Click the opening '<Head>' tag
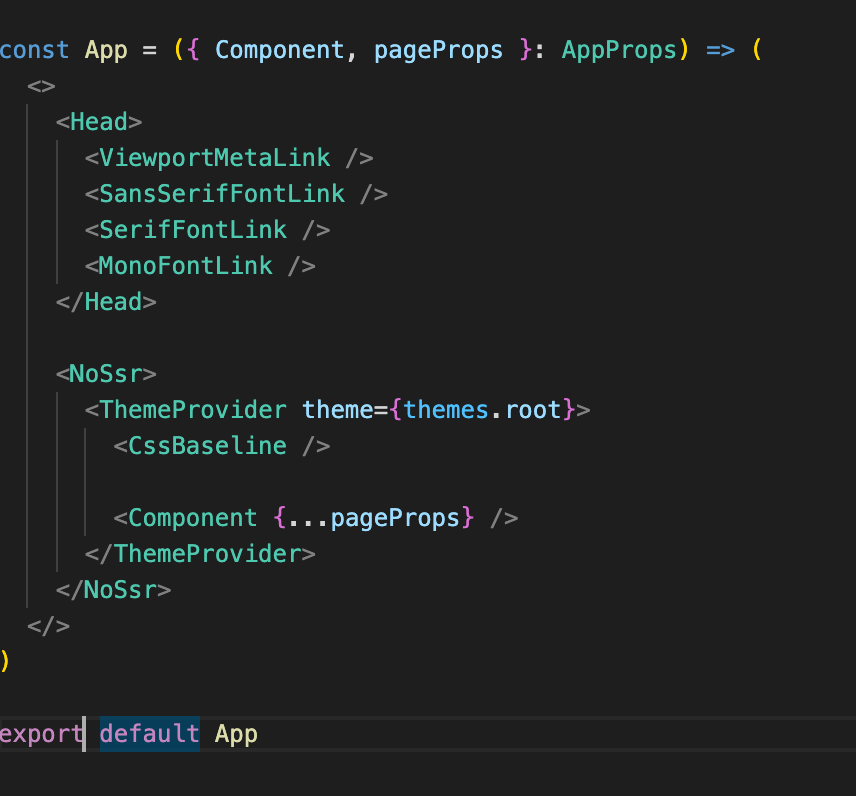Viewport: 856px width, 796px height. pos(99,122)
